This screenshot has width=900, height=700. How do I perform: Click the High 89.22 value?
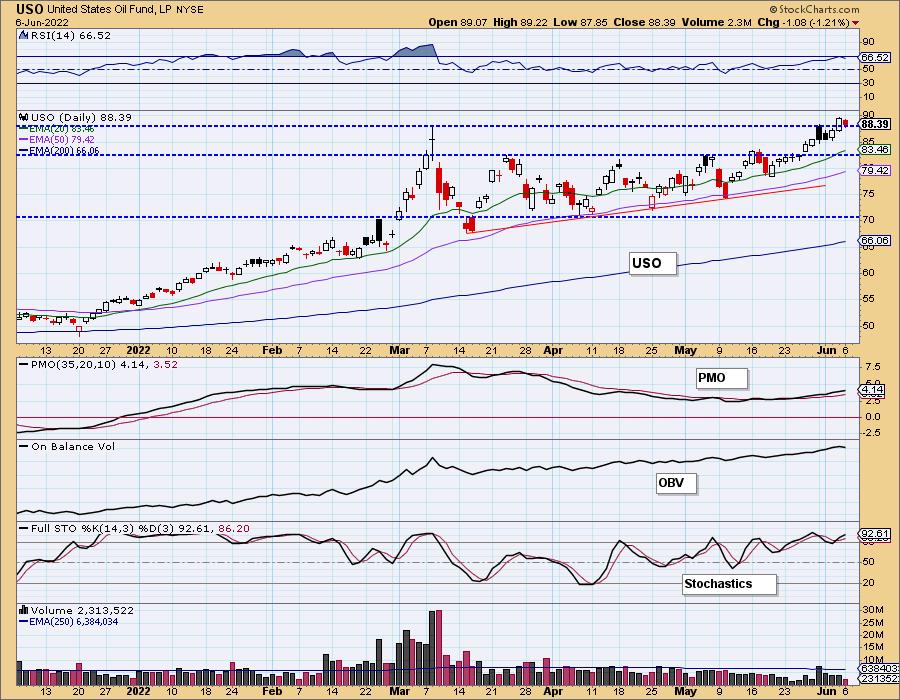[x=520, y=22]
